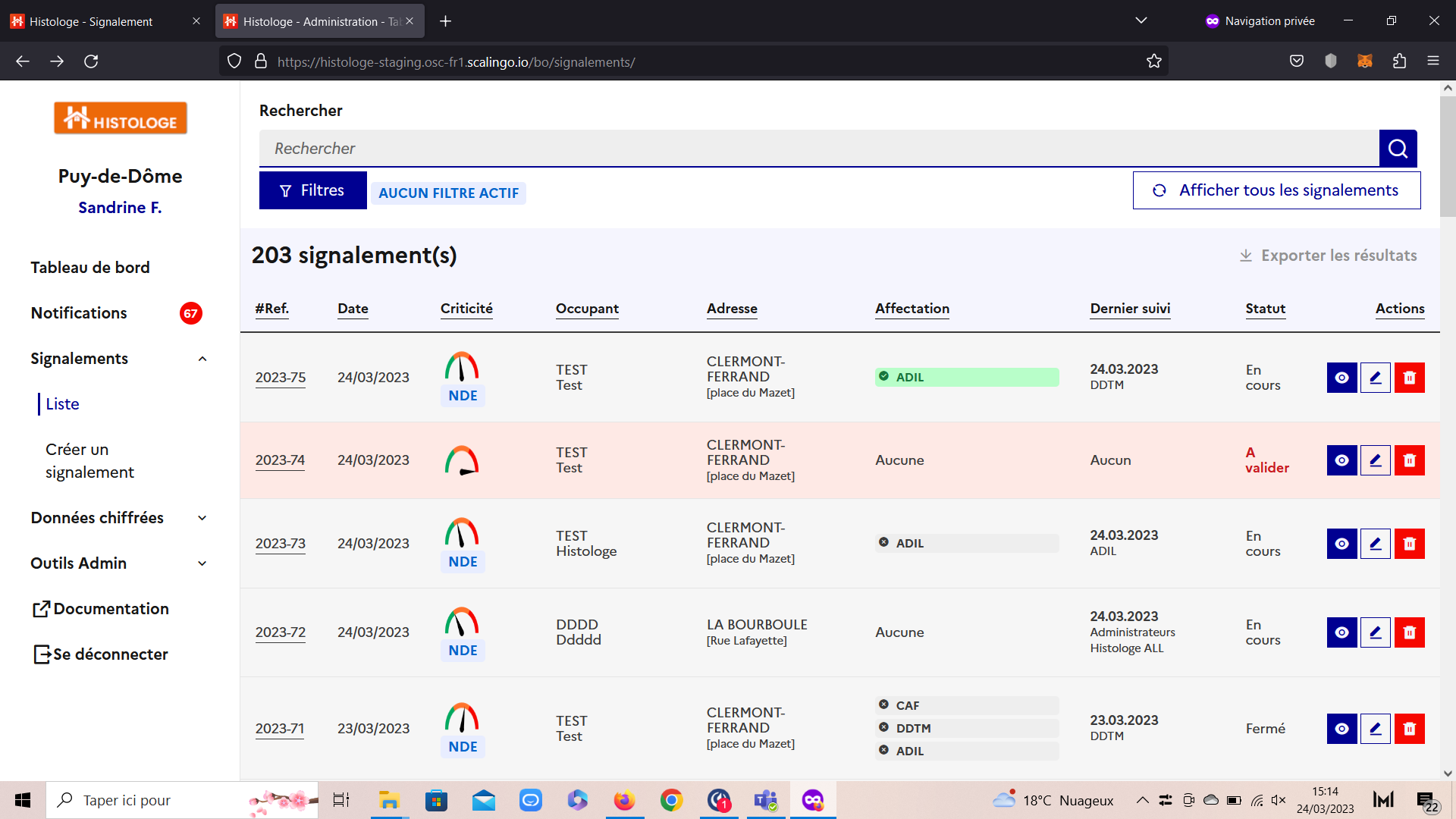This screenshot has height=819, width=1456.
Task: View signalement 2023-73 with eye icon
Action: tap(1341, 544)
